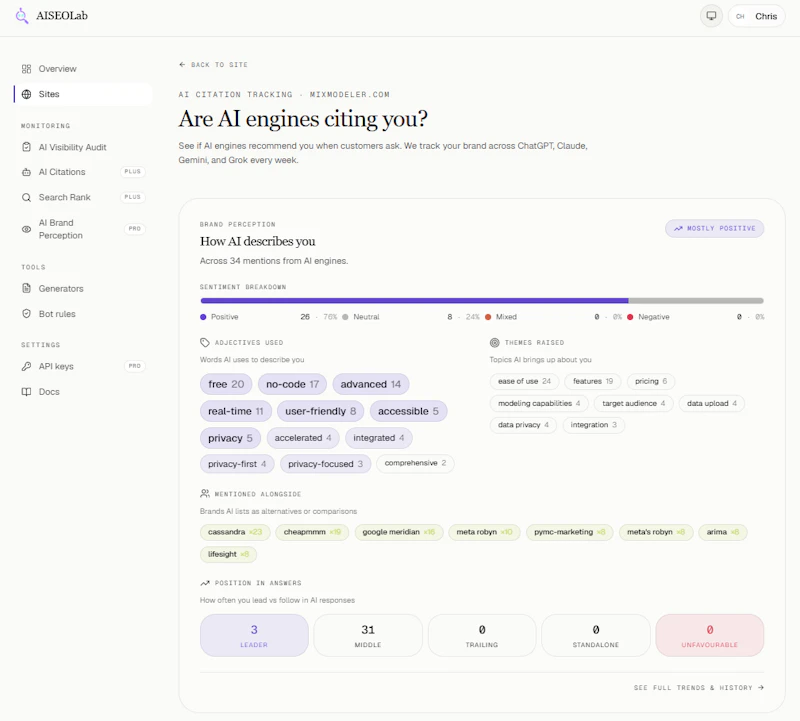The image size is (800, 721).
Task: Select the Leader position card
Action: point(254,635)
